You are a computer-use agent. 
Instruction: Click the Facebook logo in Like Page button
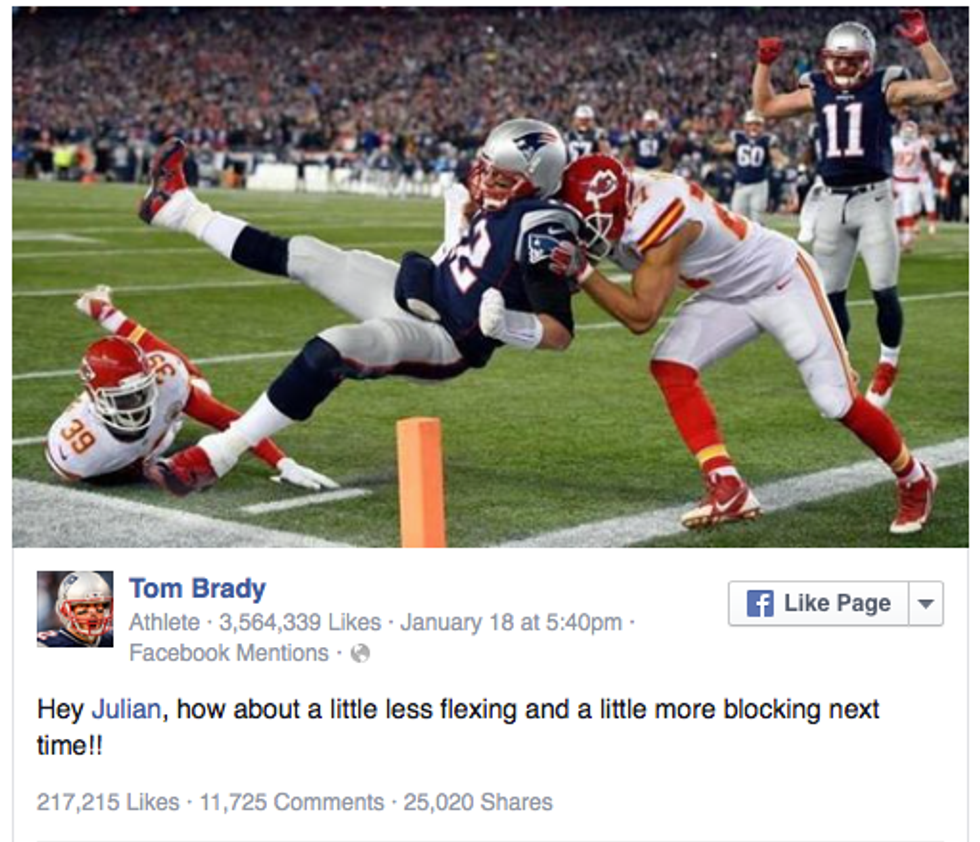coord(759,603)
